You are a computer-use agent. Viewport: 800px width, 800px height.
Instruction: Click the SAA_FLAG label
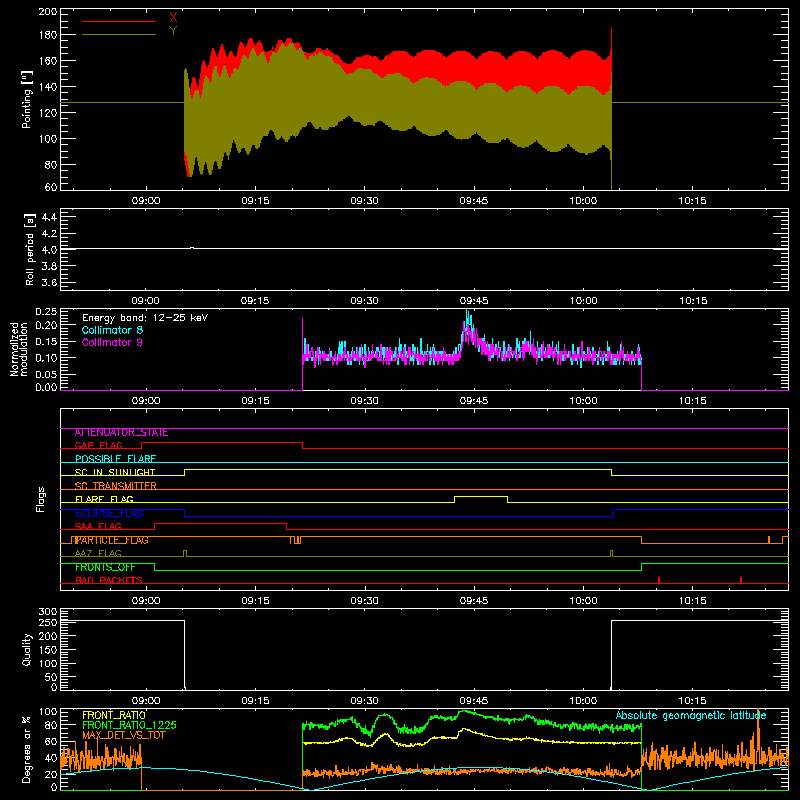(x=98, y=526)
